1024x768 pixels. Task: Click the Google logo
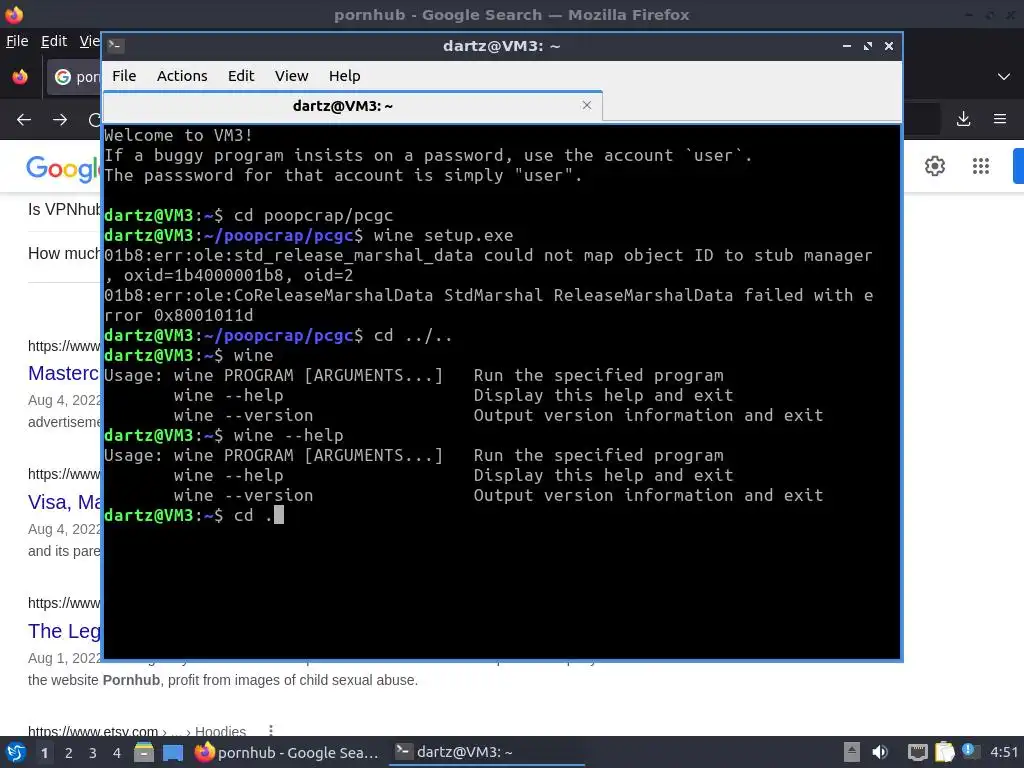coord(63,168)
